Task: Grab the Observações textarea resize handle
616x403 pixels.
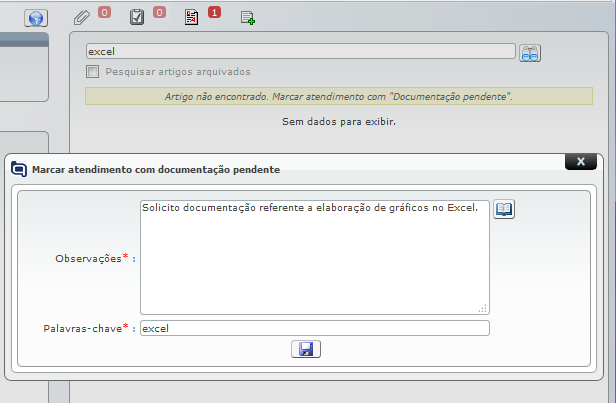Action: tap(484, 309)
